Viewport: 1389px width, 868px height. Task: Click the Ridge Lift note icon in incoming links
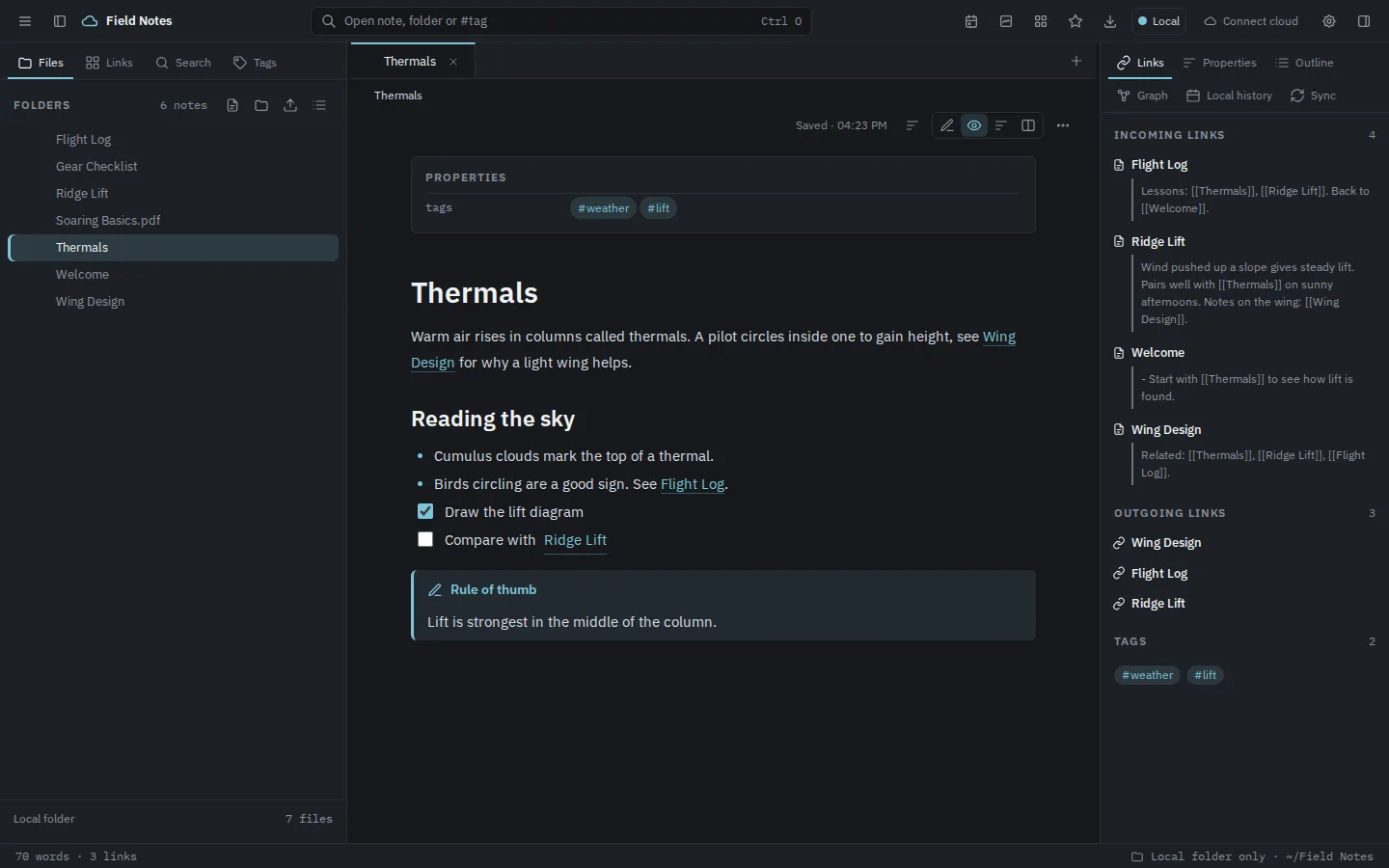tap(1119, 242)
